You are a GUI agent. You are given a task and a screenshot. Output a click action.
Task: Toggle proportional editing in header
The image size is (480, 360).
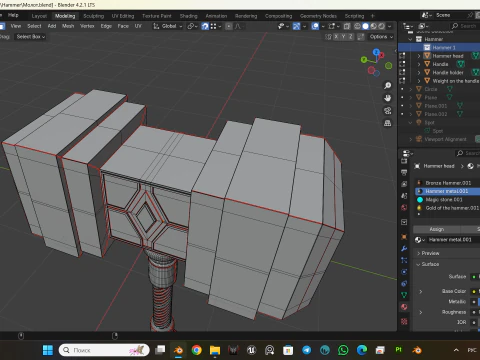pos(229,26)
